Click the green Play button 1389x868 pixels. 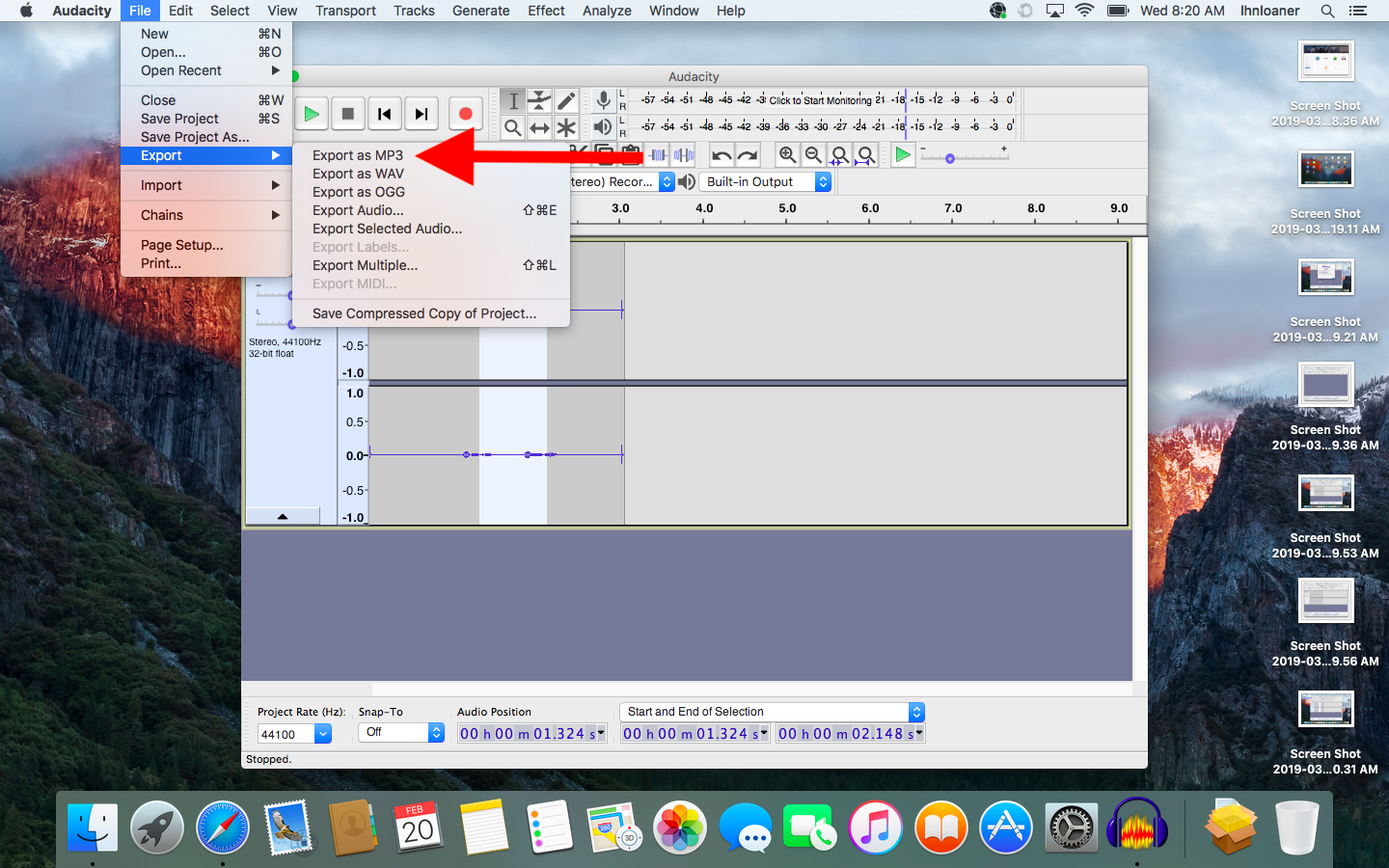[312, 114]
